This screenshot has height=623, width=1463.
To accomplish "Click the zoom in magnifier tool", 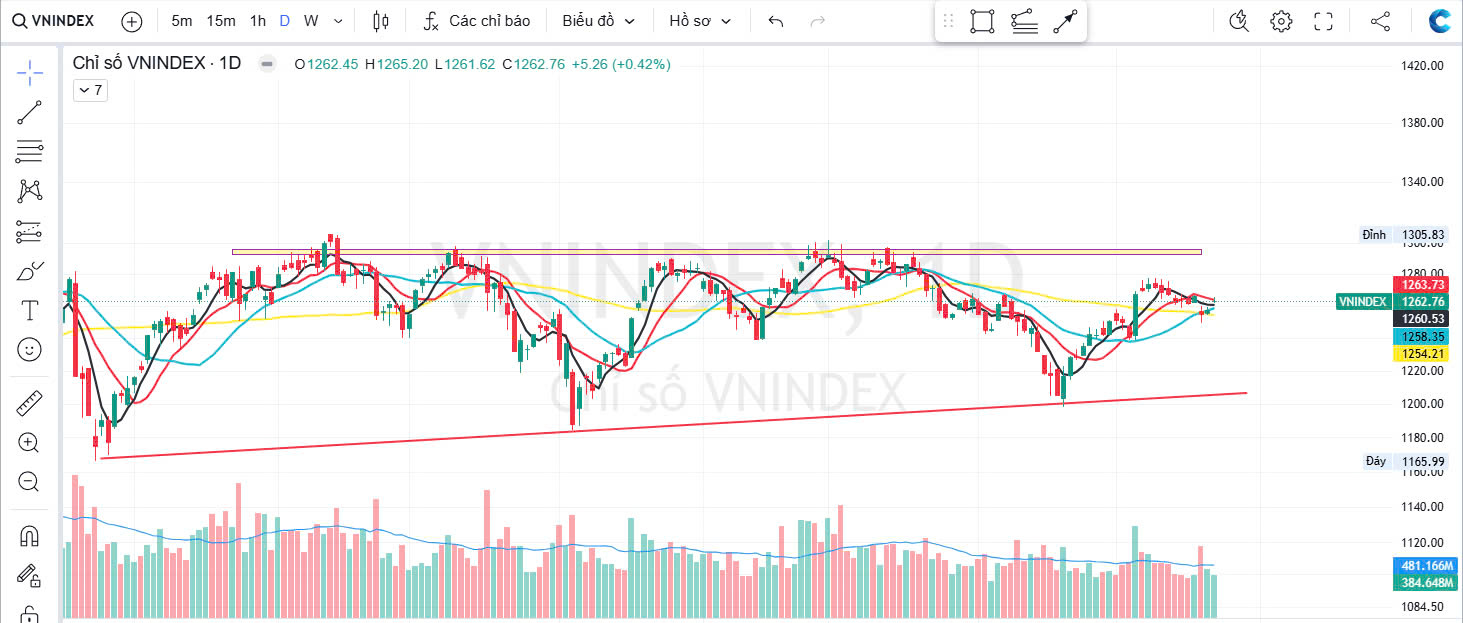I will click(30, 443).
